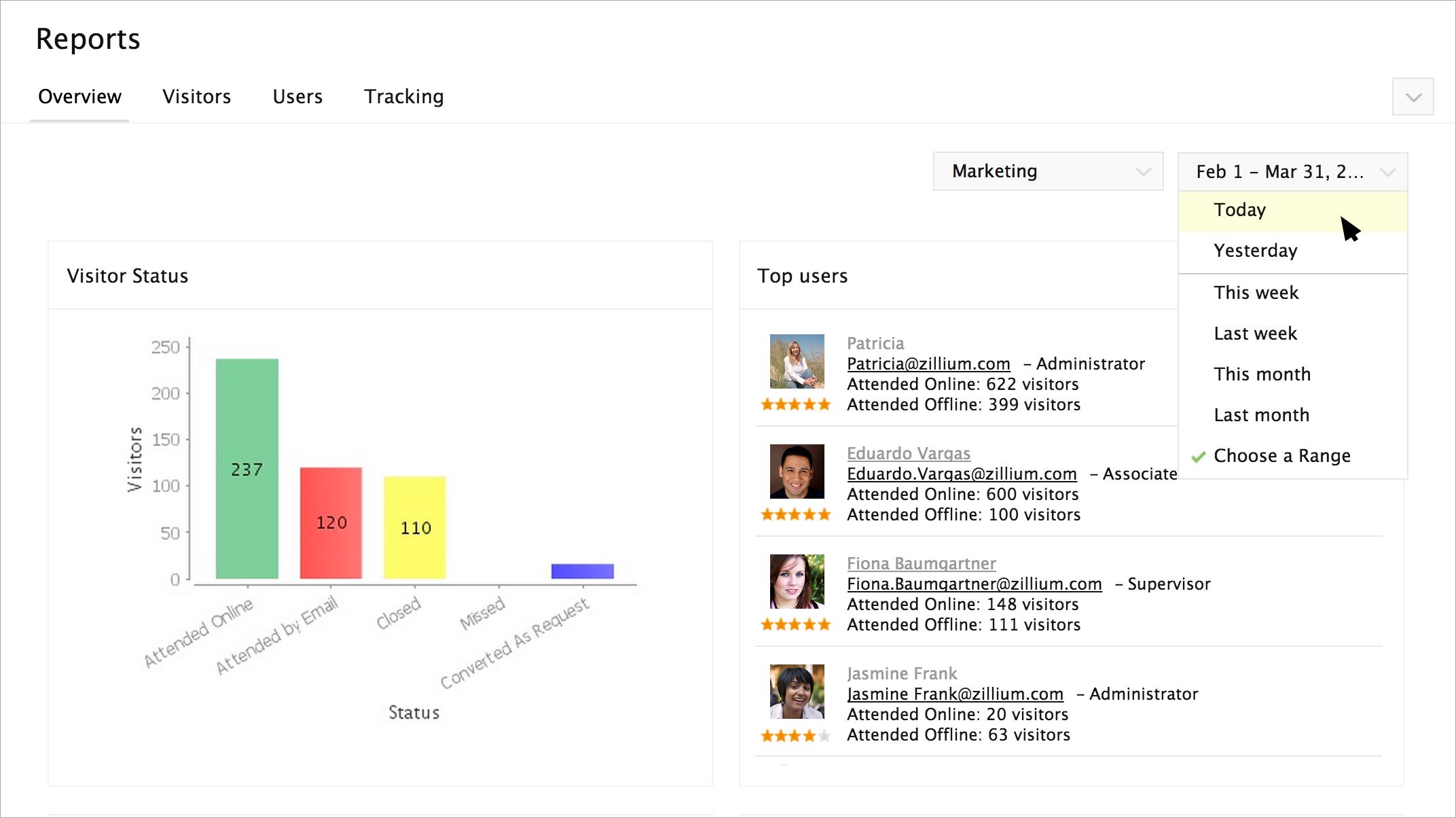Click Patricia's profile photo
1456x818 pixels.
click(x=797, y=361)
